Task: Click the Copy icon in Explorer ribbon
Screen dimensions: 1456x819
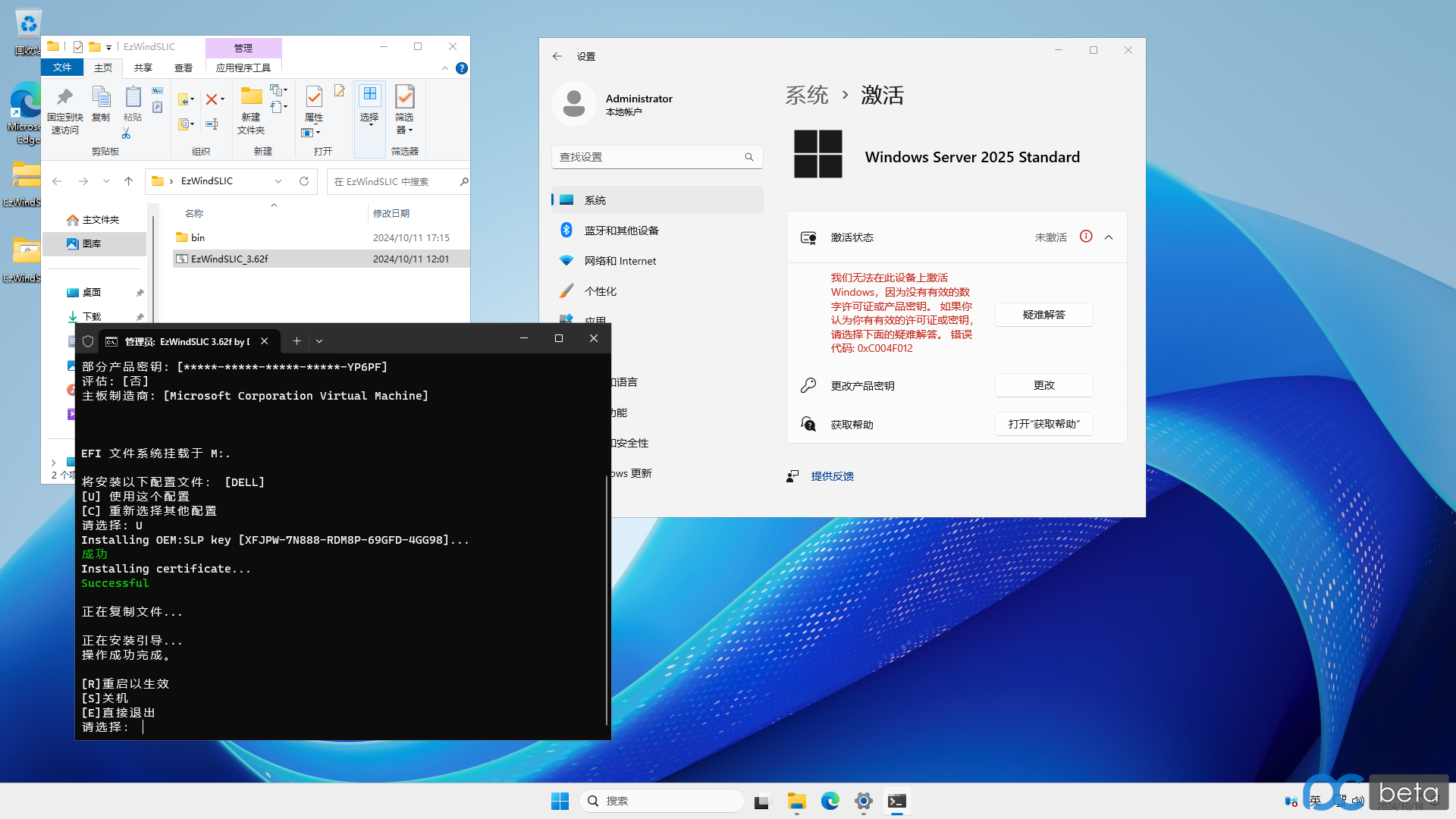Action: (x=101, y=97)
